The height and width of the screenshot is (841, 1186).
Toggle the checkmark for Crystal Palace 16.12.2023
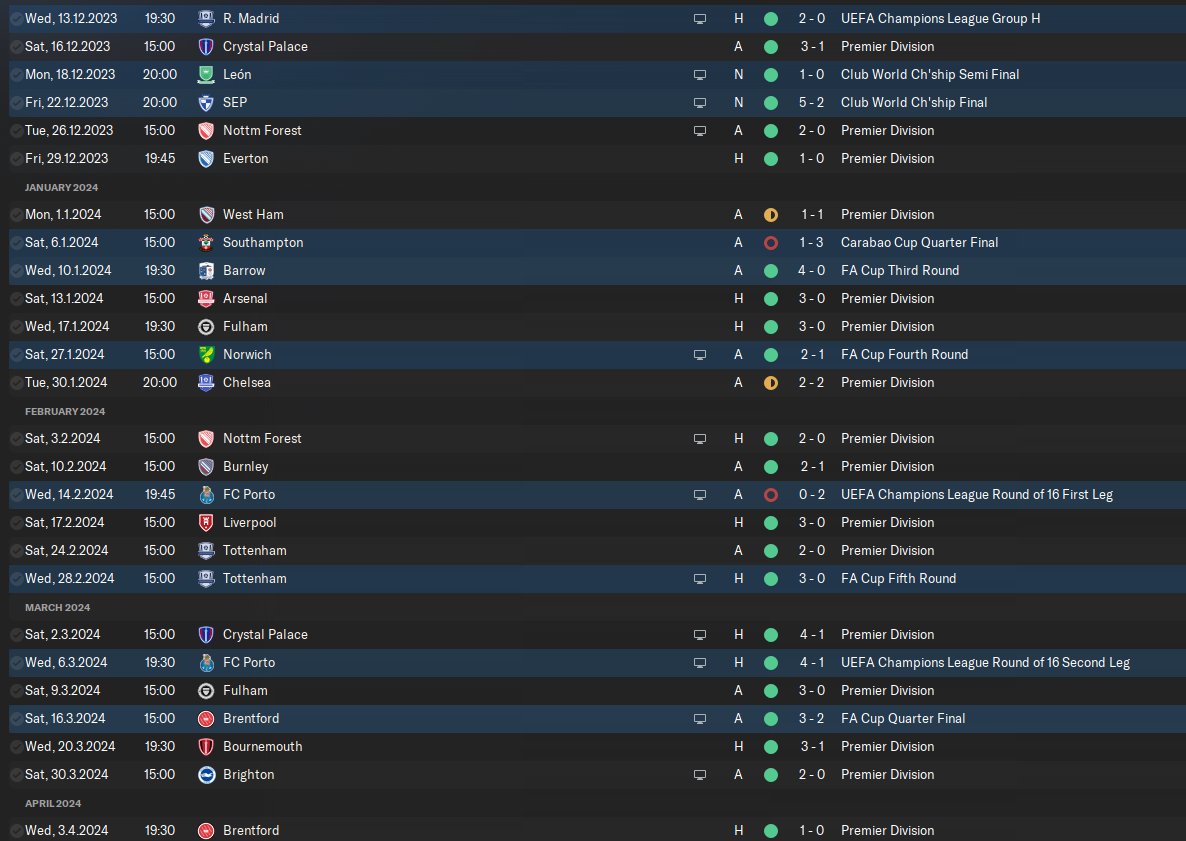(x=16, y=46)
